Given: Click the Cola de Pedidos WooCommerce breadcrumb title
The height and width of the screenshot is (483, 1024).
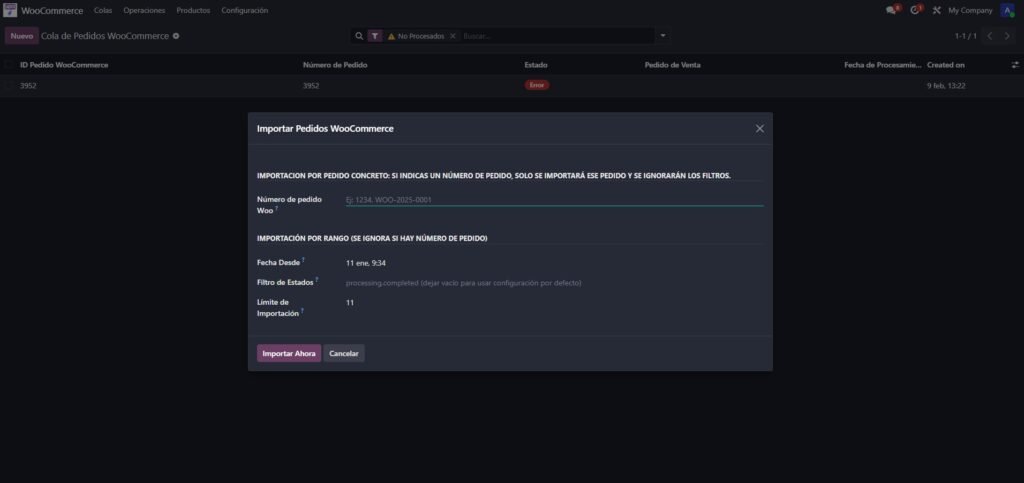Looking at the screenshot, I should coord(105,36).
